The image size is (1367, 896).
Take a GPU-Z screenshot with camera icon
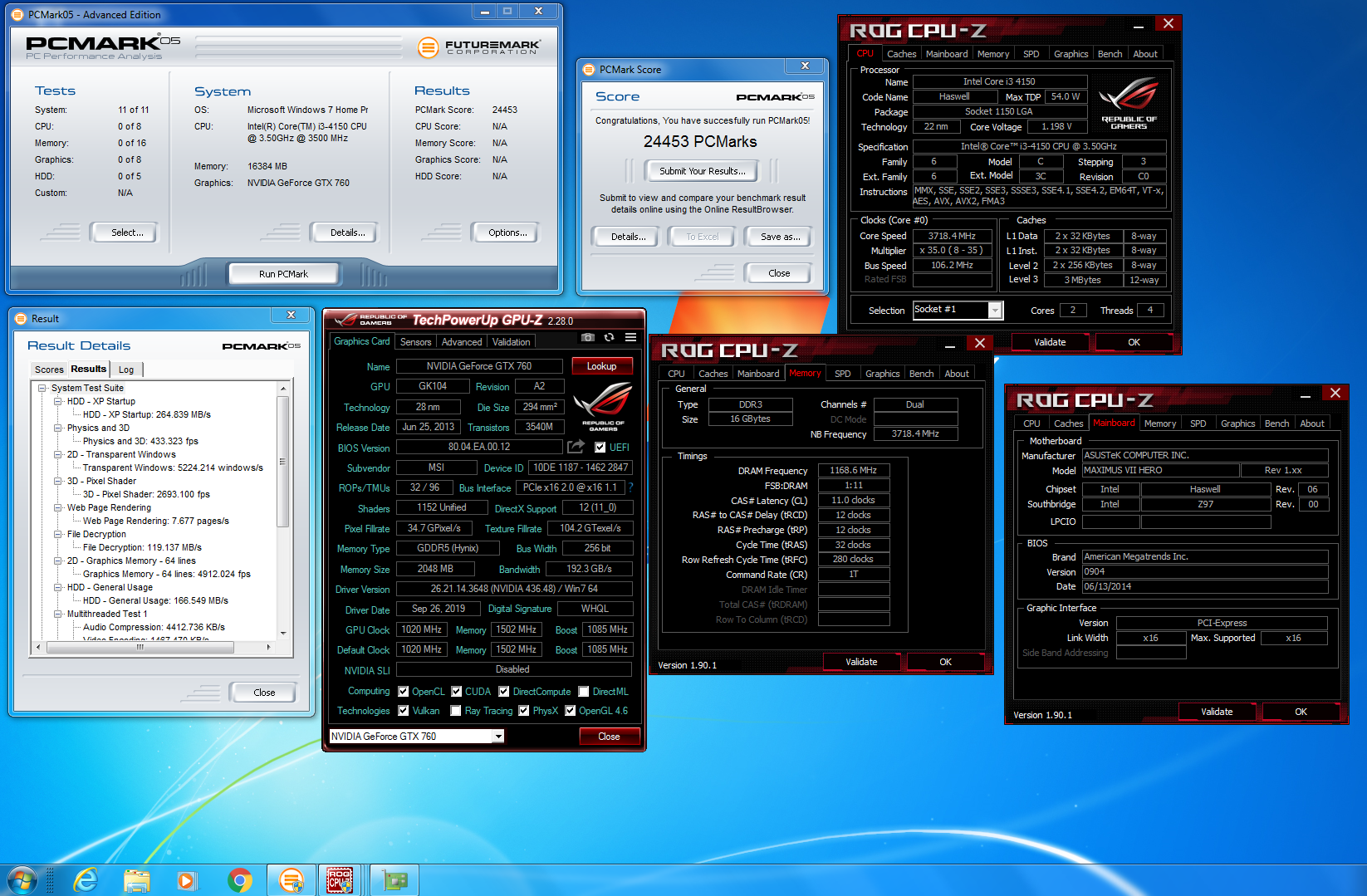tap(587, 337)
